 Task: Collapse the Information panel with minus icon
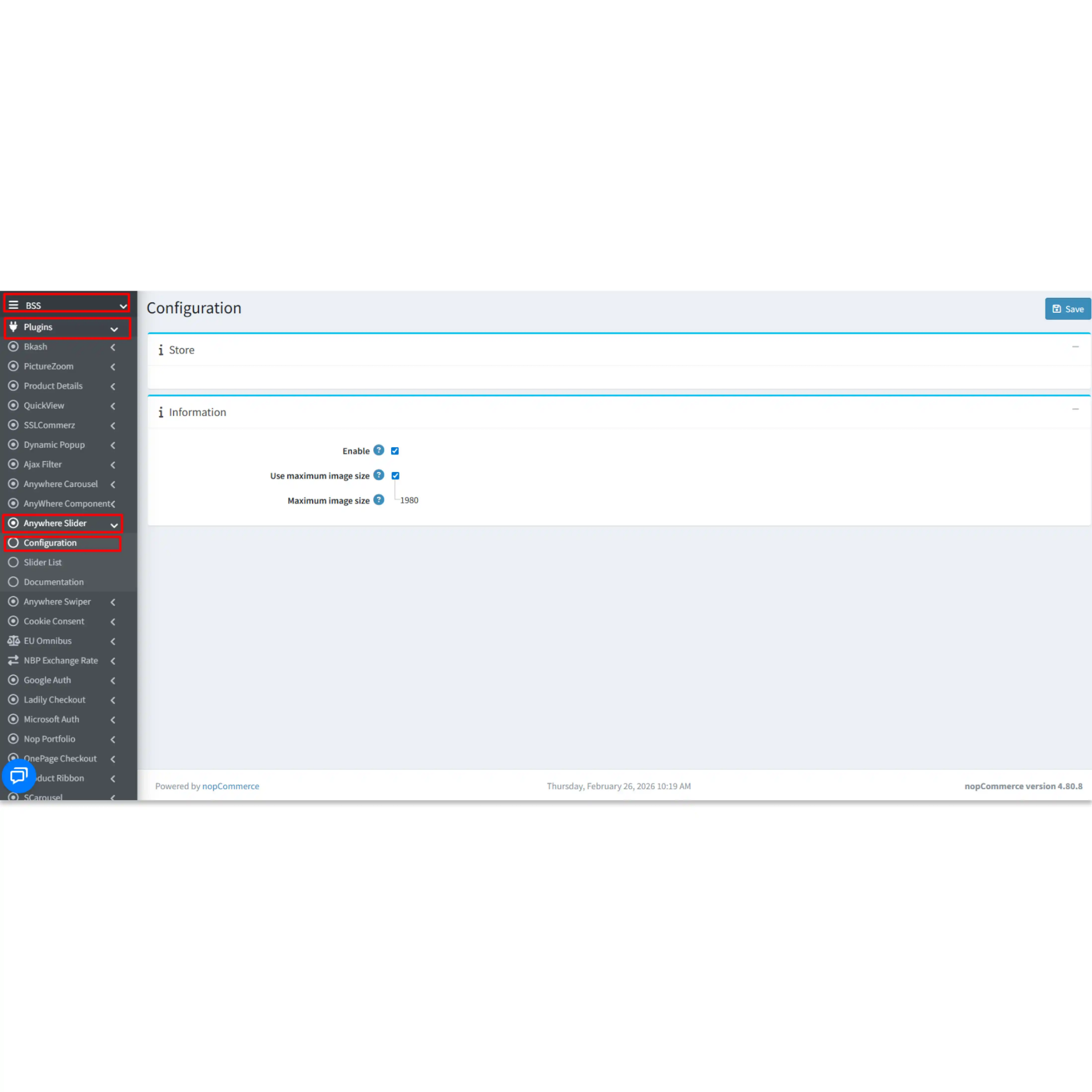coord(1075,409)
